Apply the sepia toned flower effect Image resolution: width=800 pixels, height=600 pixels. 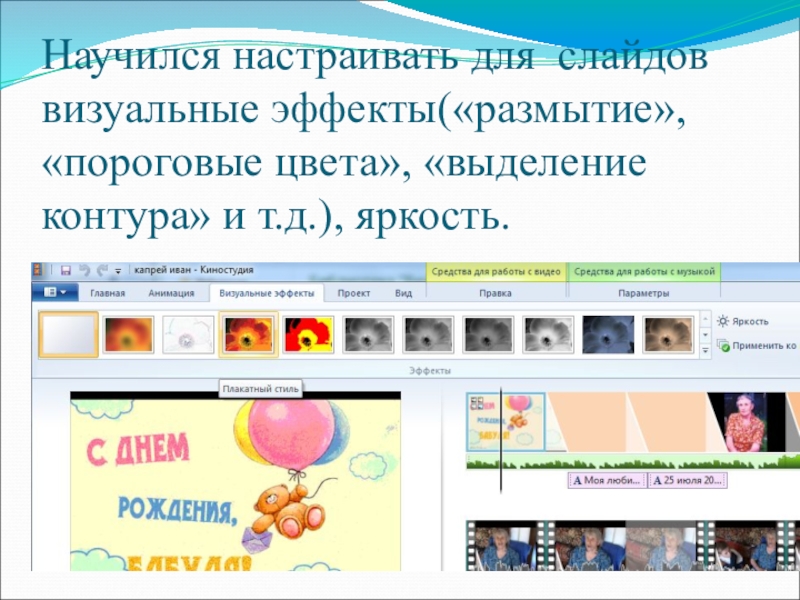[668, 335]
